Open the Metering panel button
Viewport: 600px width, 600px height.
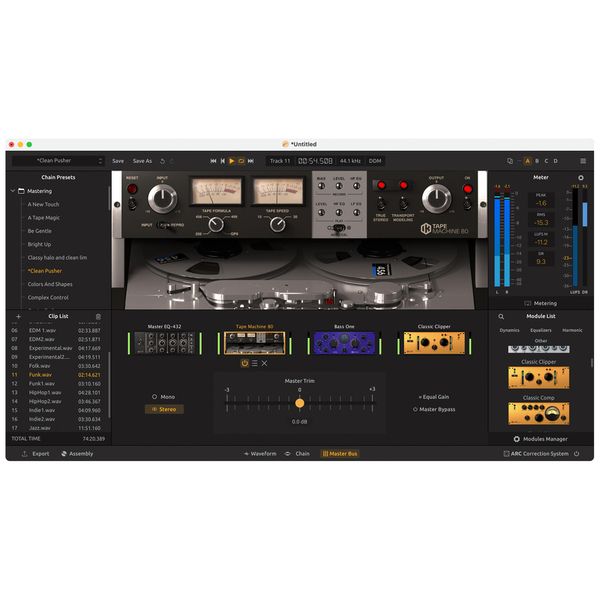pyautogui.click(x=540, y=303)
